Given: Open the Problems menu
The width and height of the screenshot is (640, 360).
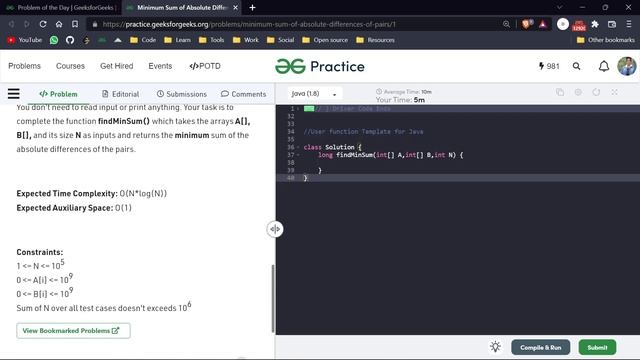Looking at the screenshot, I should point(24,66).
